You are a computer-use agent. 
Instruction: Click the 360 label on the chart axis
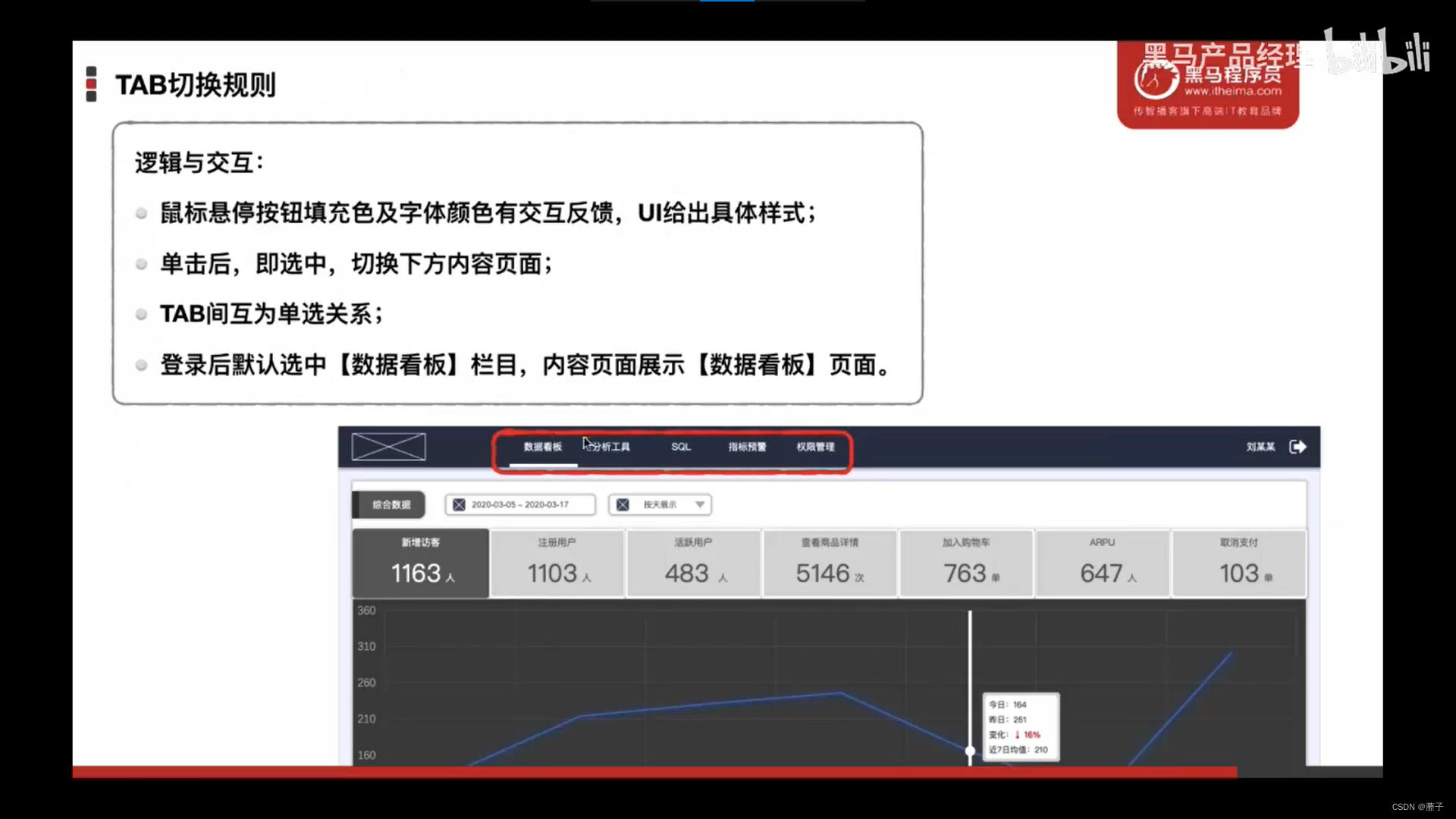366,610
